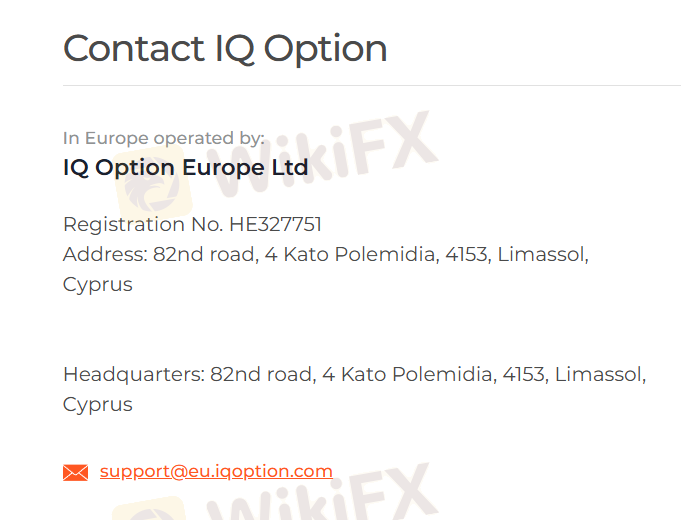Click the horizontal divider under the heading
681x520 pixels.
pyautogui.click(x=372, y=86)
